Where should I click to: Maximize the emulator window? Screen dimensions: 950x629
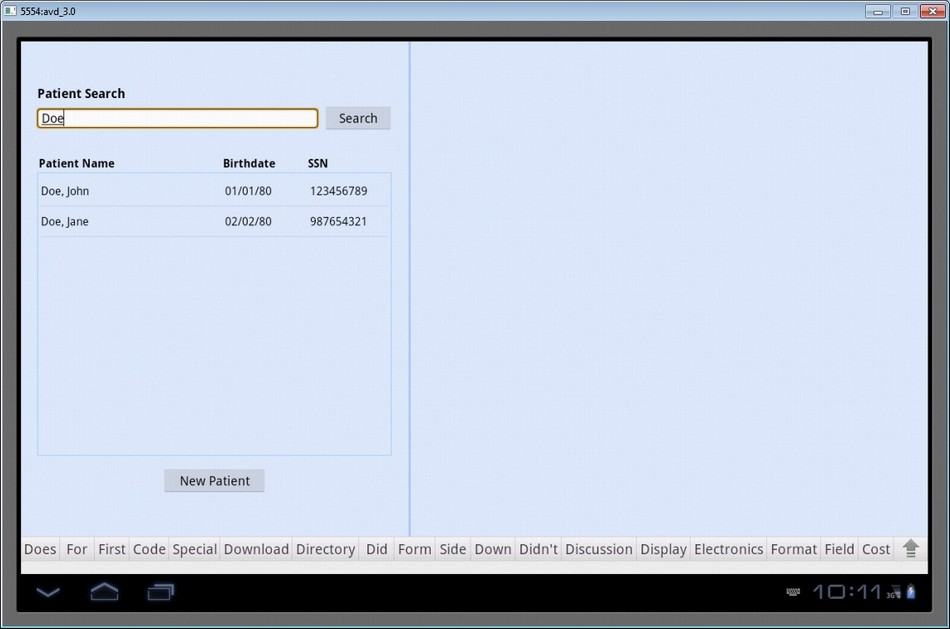click(905, 11)
